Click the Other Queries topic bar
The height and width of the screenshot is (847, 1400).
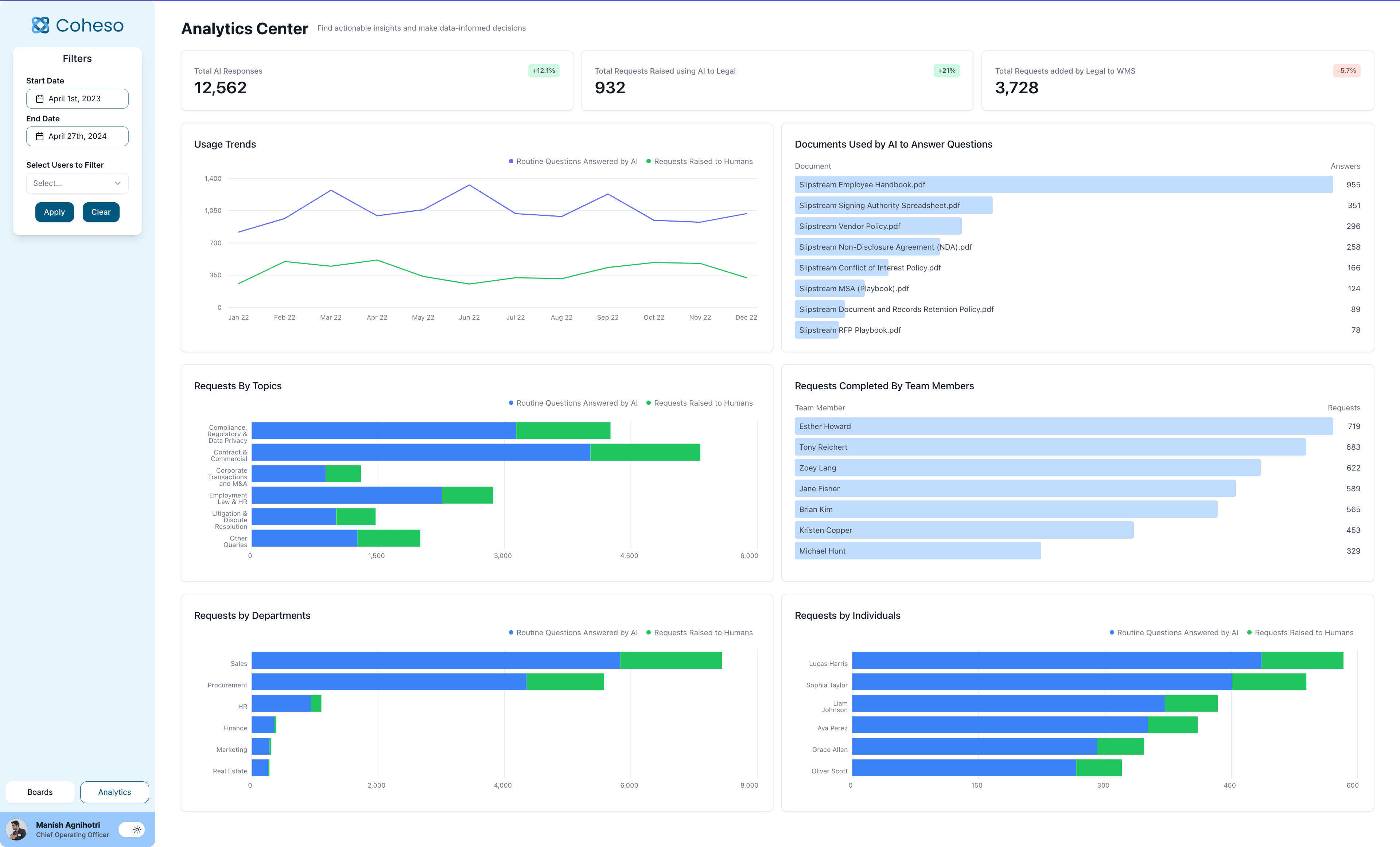pos(336,539)
